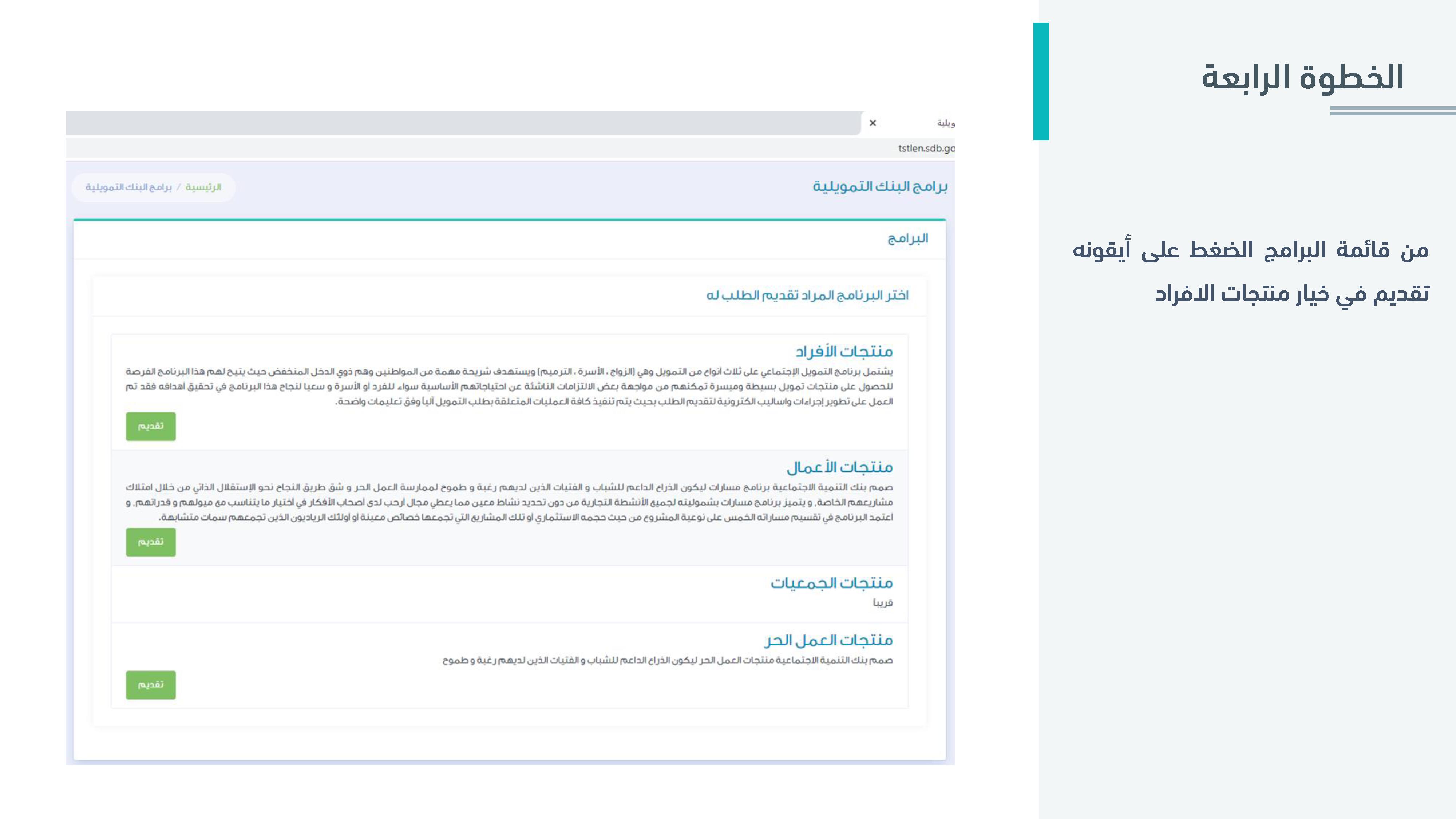Click the teal accent bar beside the slide title
Image resolution: width=1456 pixels, height=819 pixels.
tap(1041, 82)
